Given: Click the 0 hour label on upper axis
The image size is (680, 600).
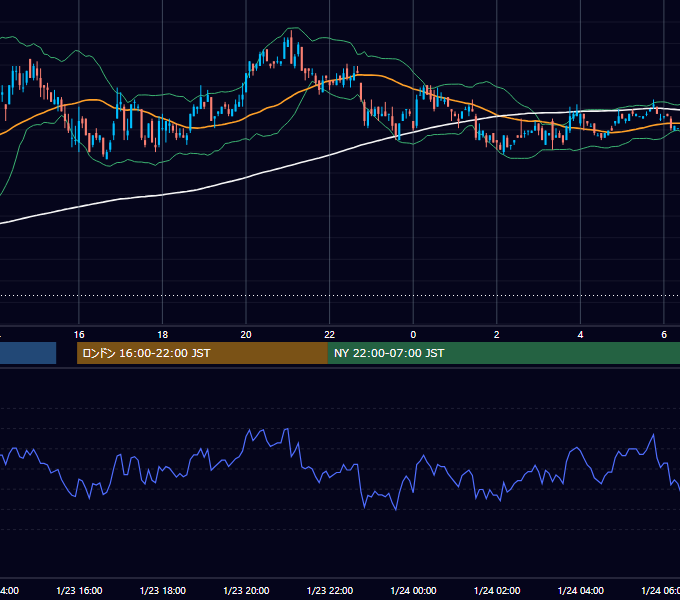Looking at the screenshot, I should (413, 335).
